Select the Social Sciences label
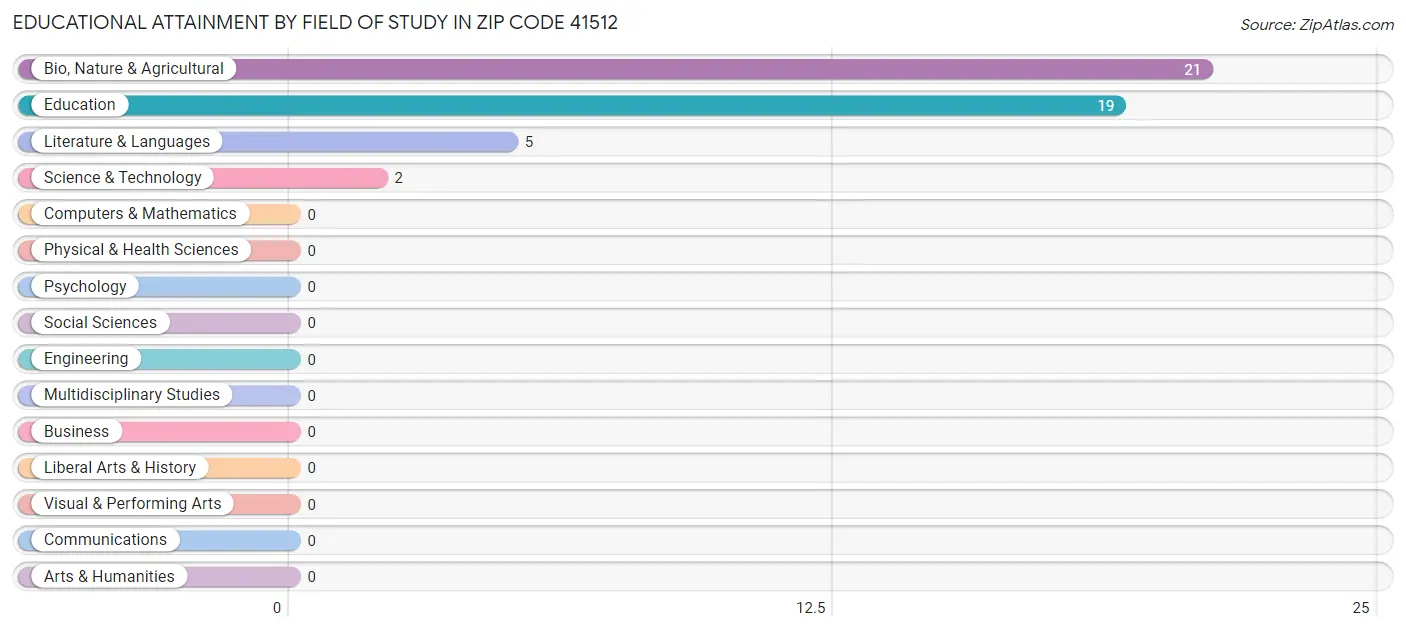Viewport: 1406px width, 631px height. (100, 323)
